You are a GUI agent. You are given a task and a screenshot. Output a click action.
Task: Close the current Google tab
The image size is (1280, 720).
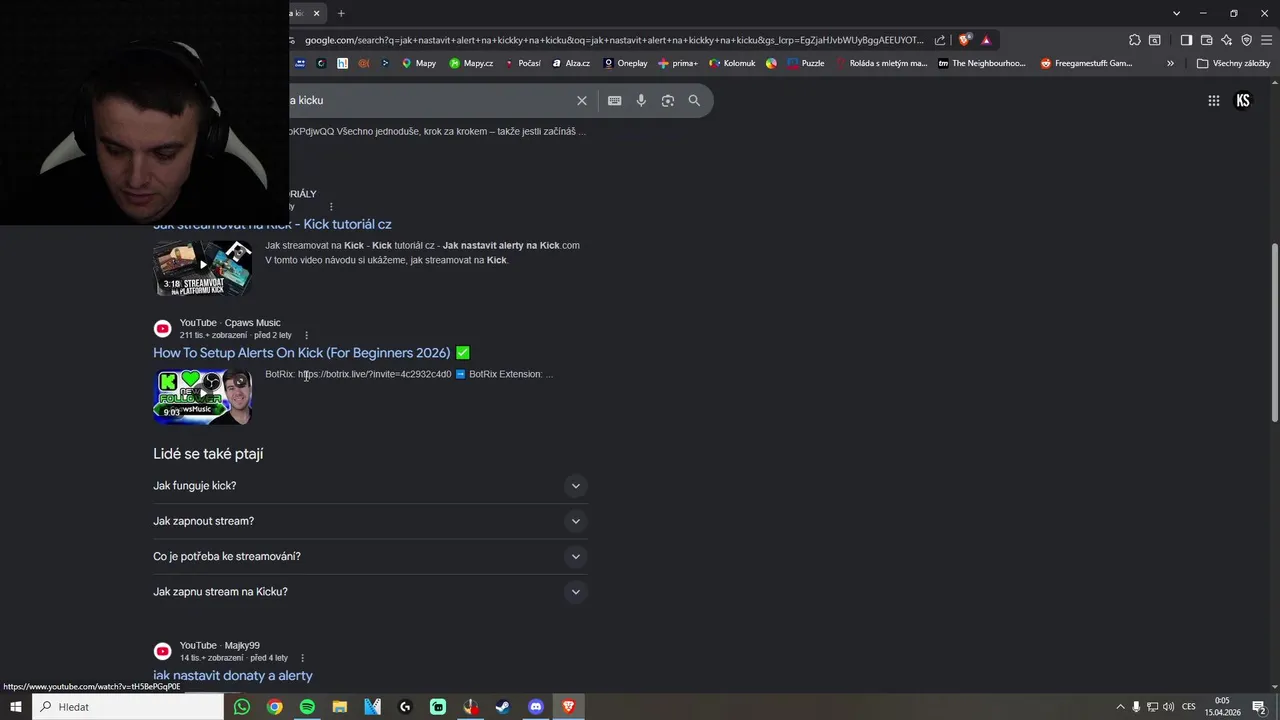317,13
